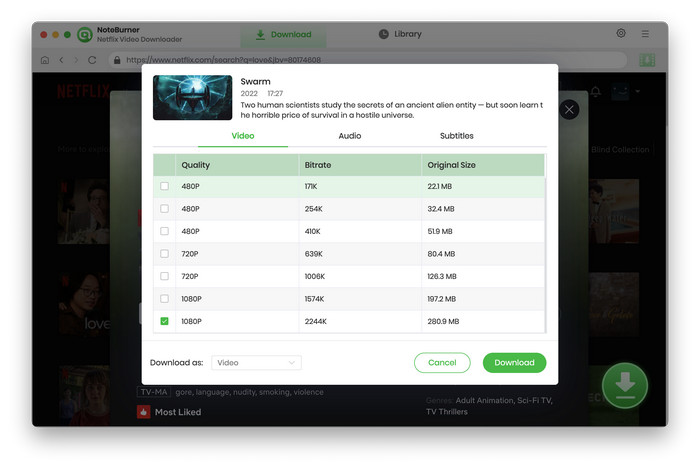Screen dimensions: 700x469
Task: Click the Netflix notification bell icon
Action: [596, 91]
